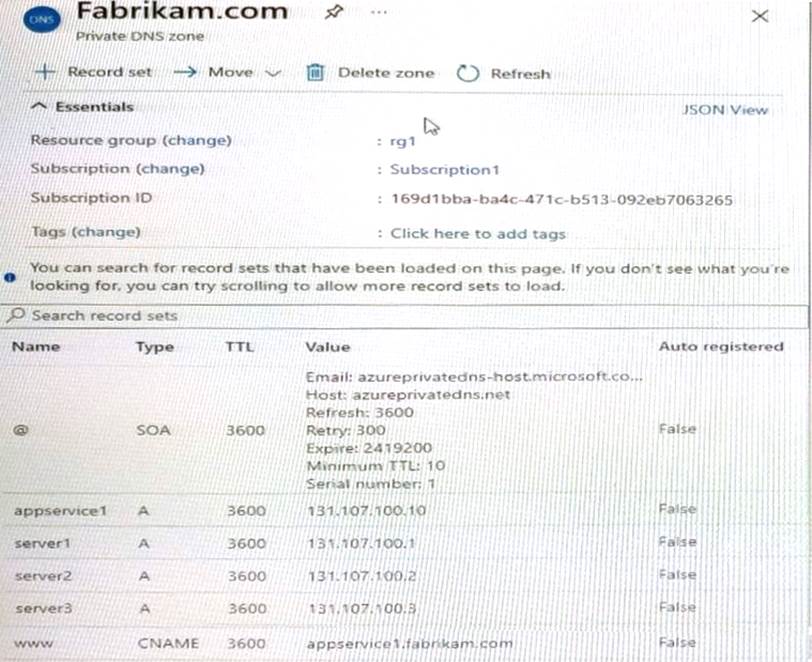
Task: Open the Move dropdown menu
Action: [x=229, y=72]
